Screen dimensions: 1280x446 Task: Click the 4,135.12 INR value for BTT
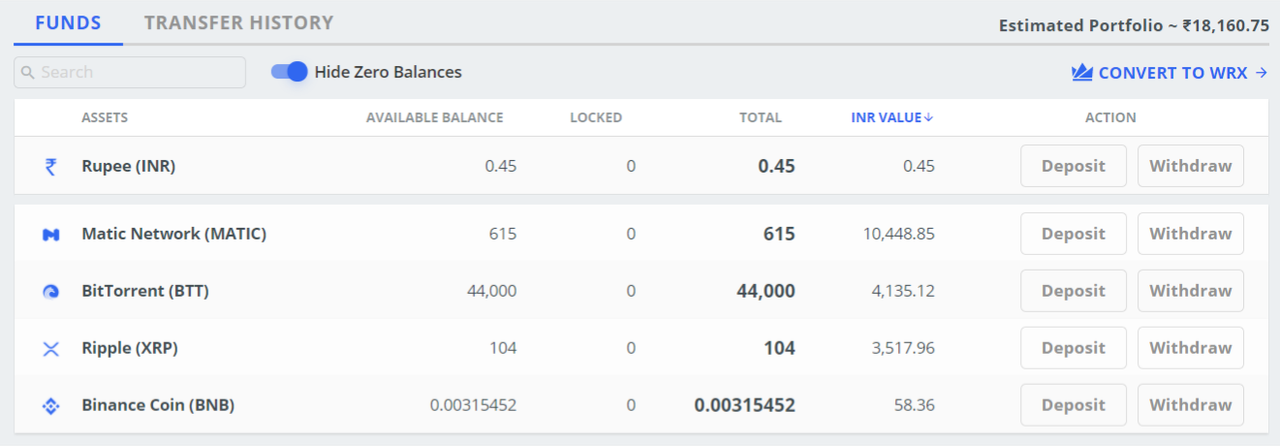(x=904, y=291)
